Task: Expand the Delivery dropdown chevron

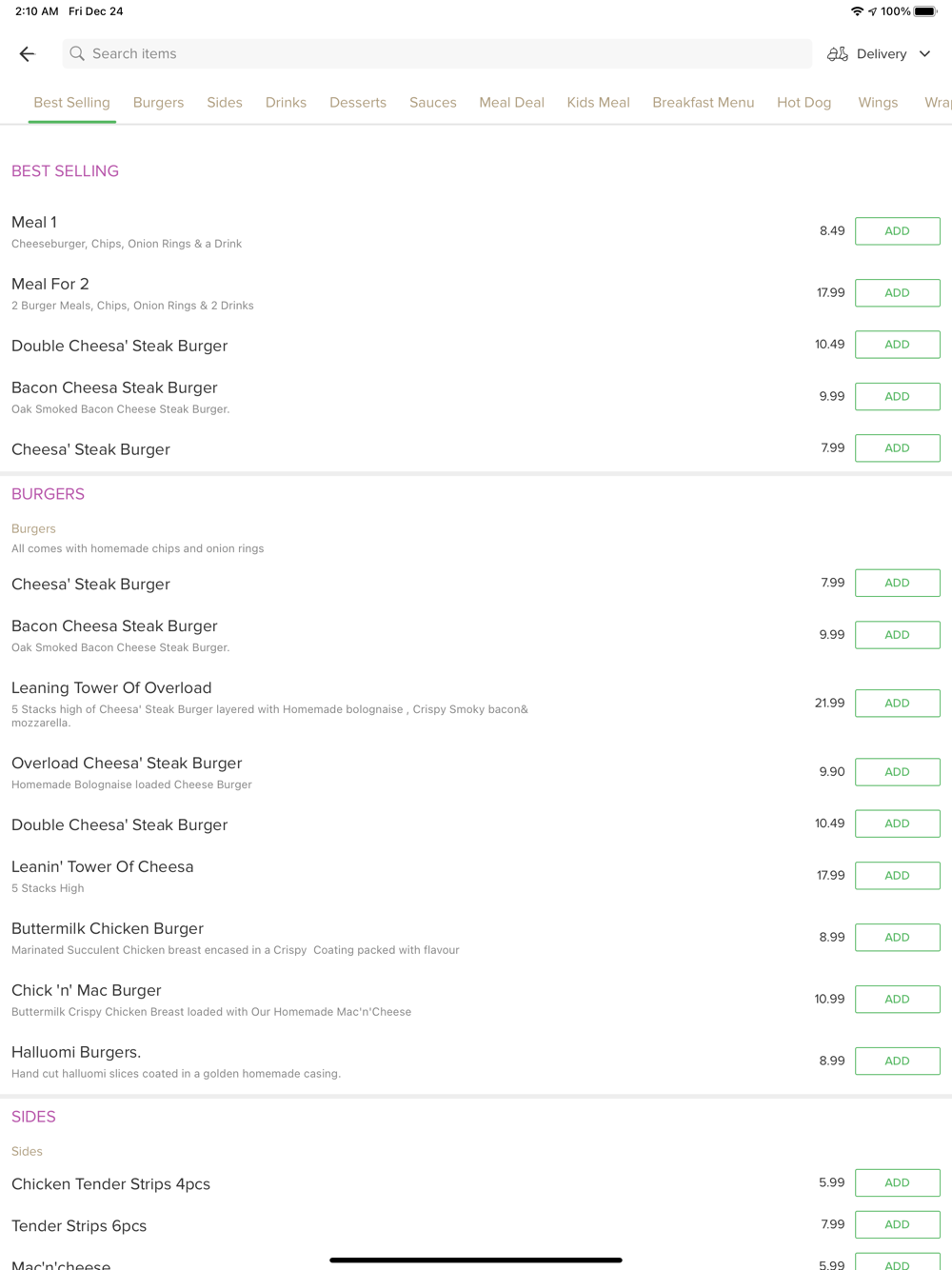Action: 924,54
